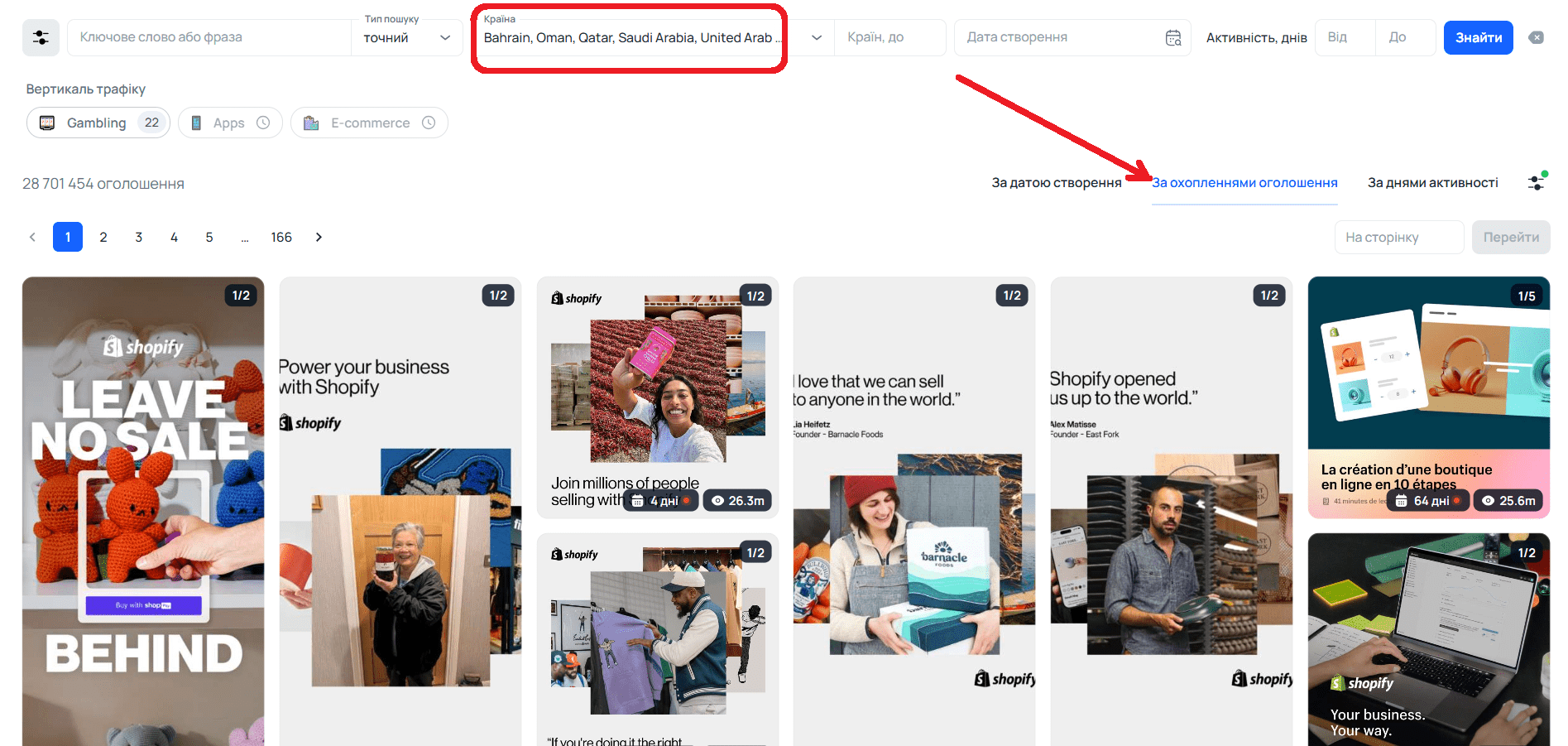This screenshot has height=746, width=1568.
Task: Click the 1/5 slide counter badge
Action: tap(1527, 296)
